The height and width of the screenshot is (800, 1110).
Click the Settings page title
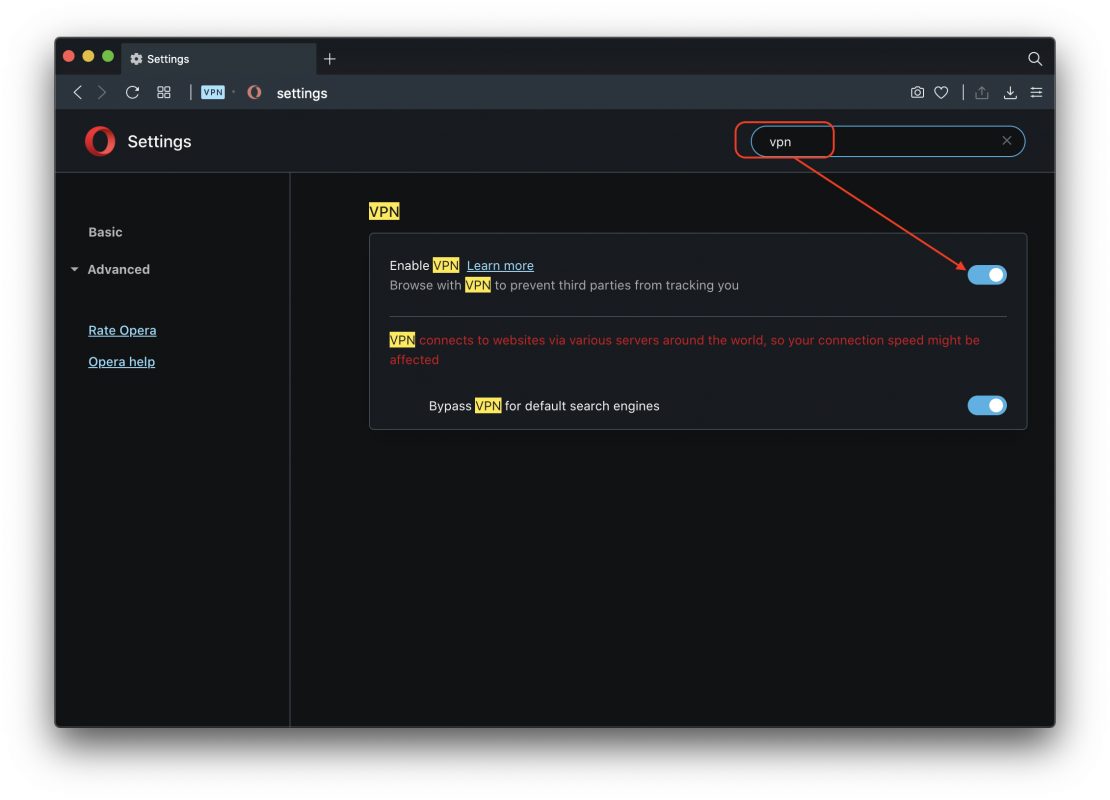pyautogui.click(x=159, y=142)
